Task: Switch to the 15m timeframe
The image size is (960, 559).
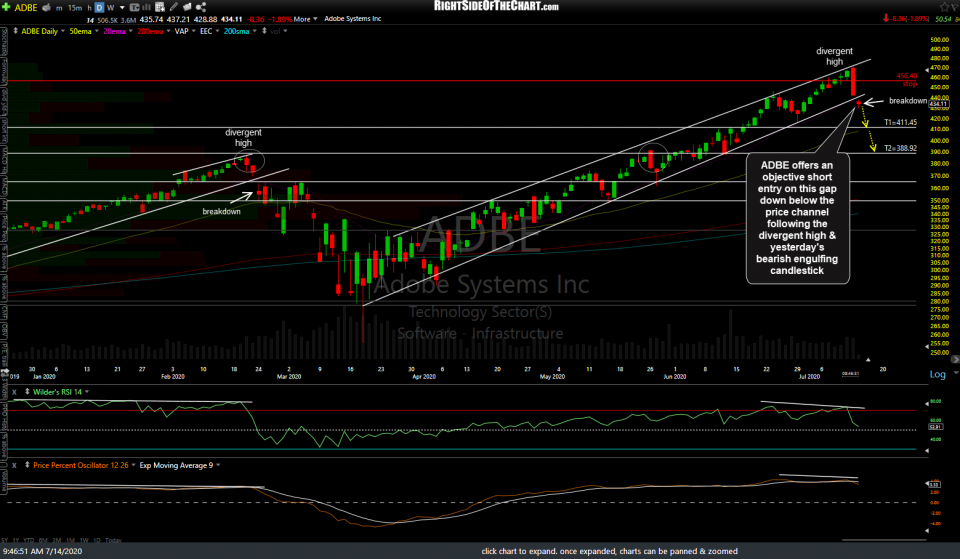Action: tap(75, 8)
